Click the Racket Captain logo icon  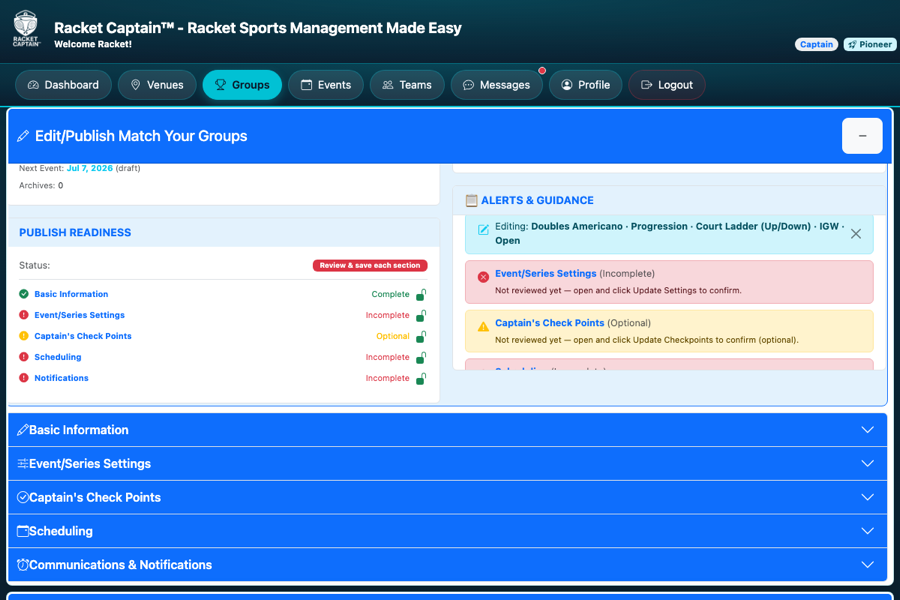tap(26, 28)
